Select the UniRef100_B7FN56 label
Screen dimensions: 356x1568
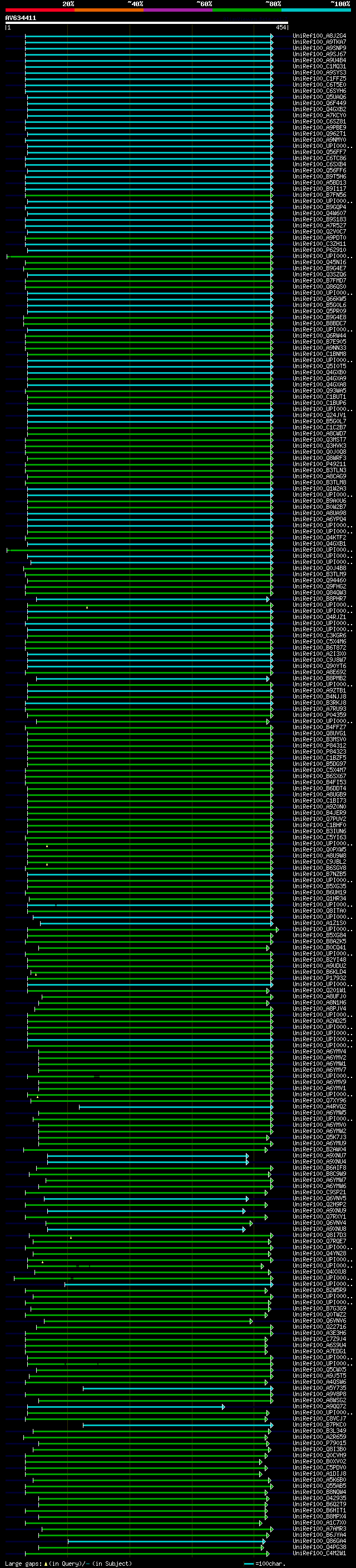click(319, 195)
